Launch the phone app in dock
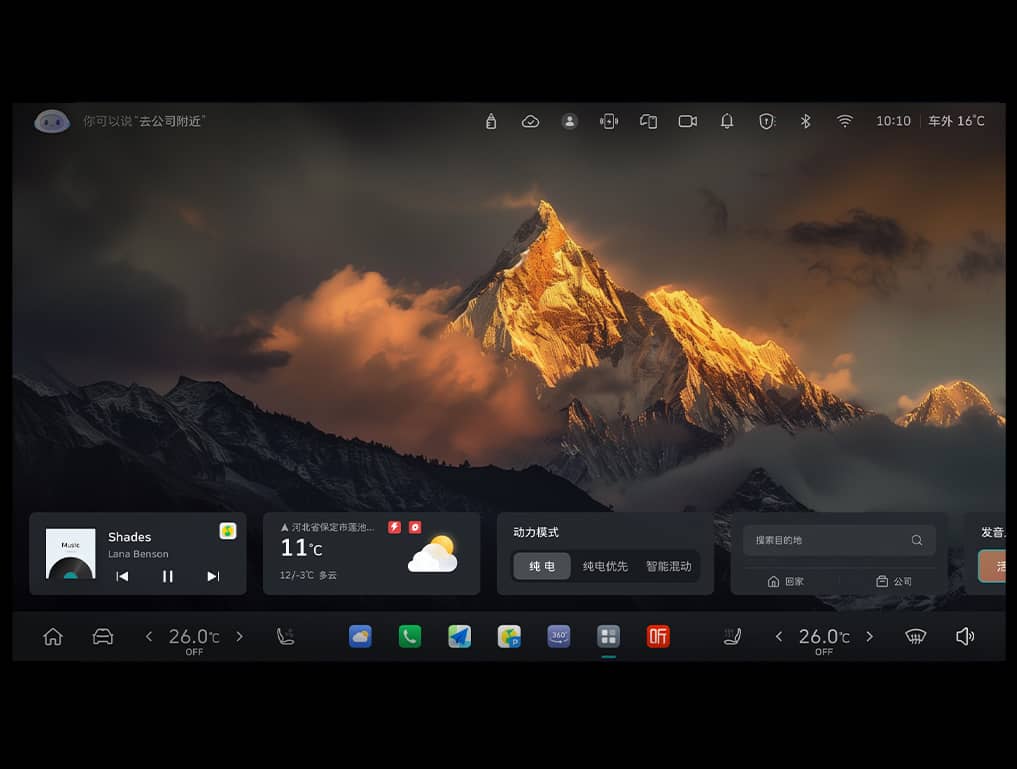Screen dimensions: 1017x769 pos(410,636)
